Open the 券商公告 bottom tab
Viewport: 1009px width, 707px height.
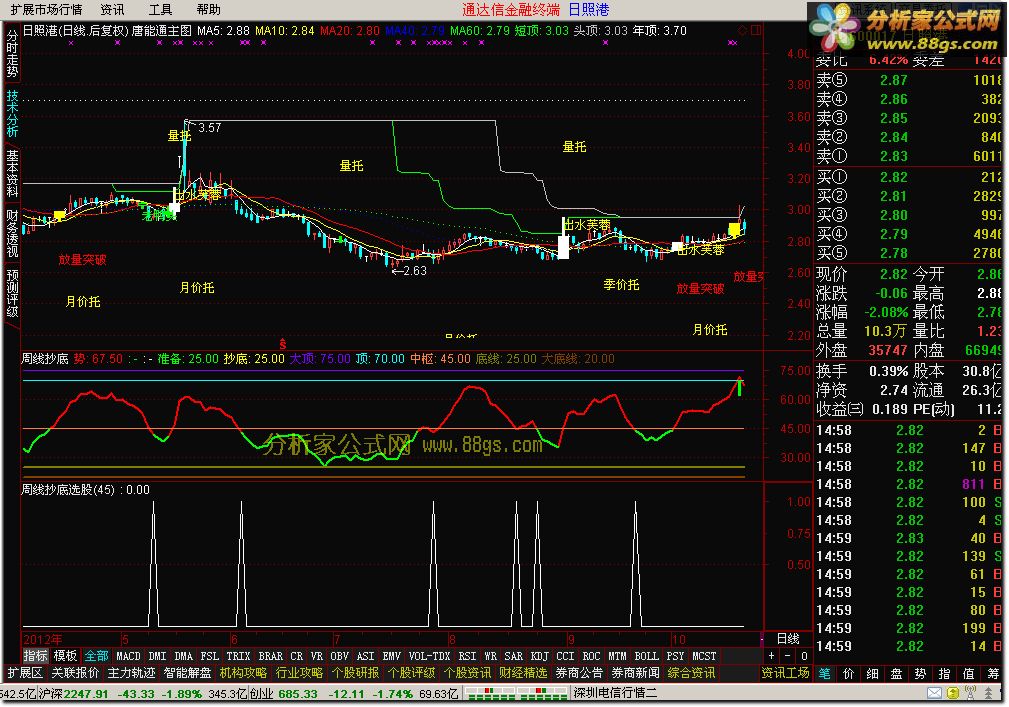579,672
